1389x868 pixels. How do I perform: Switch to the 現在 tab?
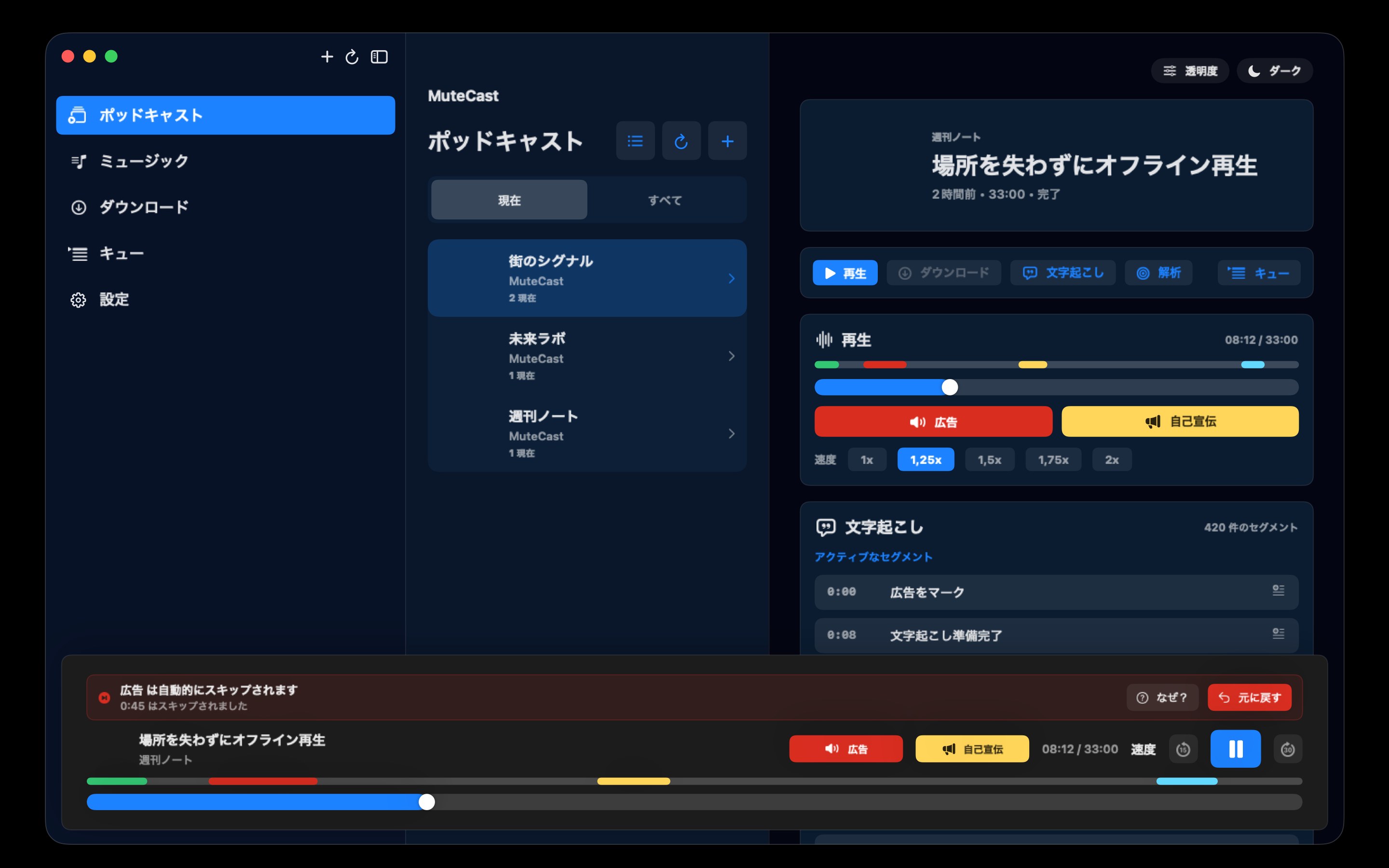pyautogui.click(x=509, y=200)
